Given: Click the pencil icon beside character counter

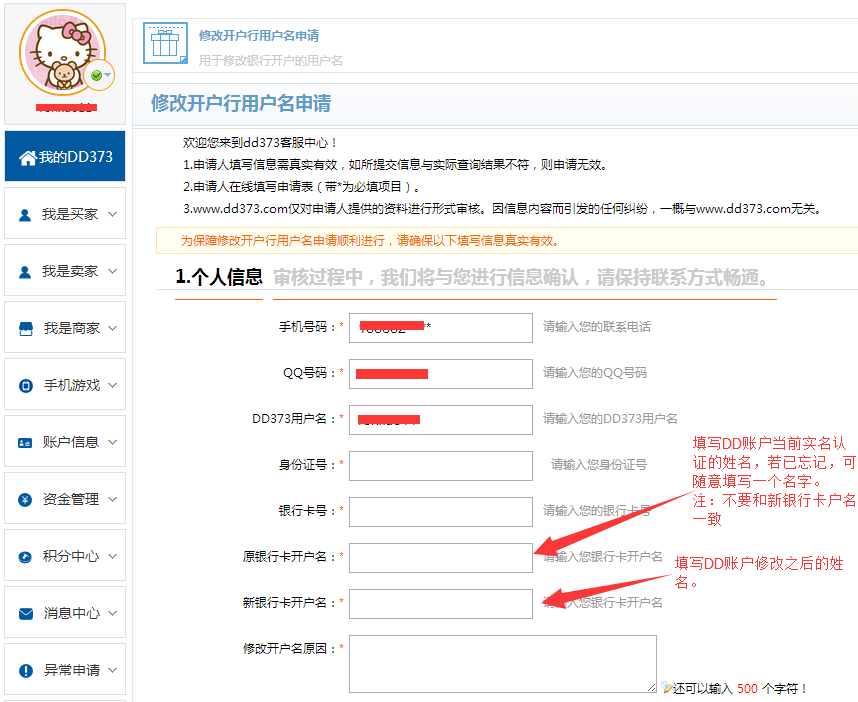Looking at the screenshot, I should pyautogui.click(x=666, y=687).
